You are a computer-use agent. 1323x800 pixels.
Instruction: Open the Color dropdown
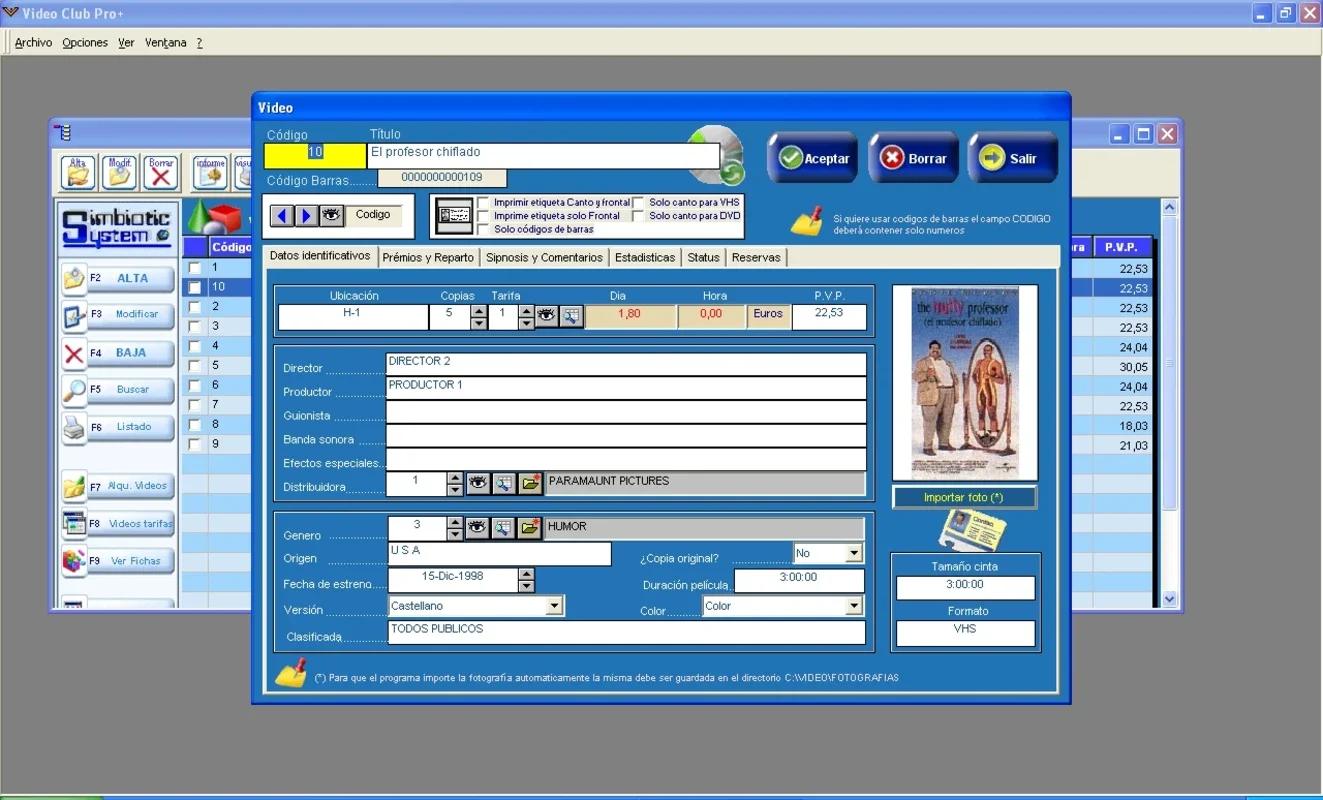tap(853, 606)
